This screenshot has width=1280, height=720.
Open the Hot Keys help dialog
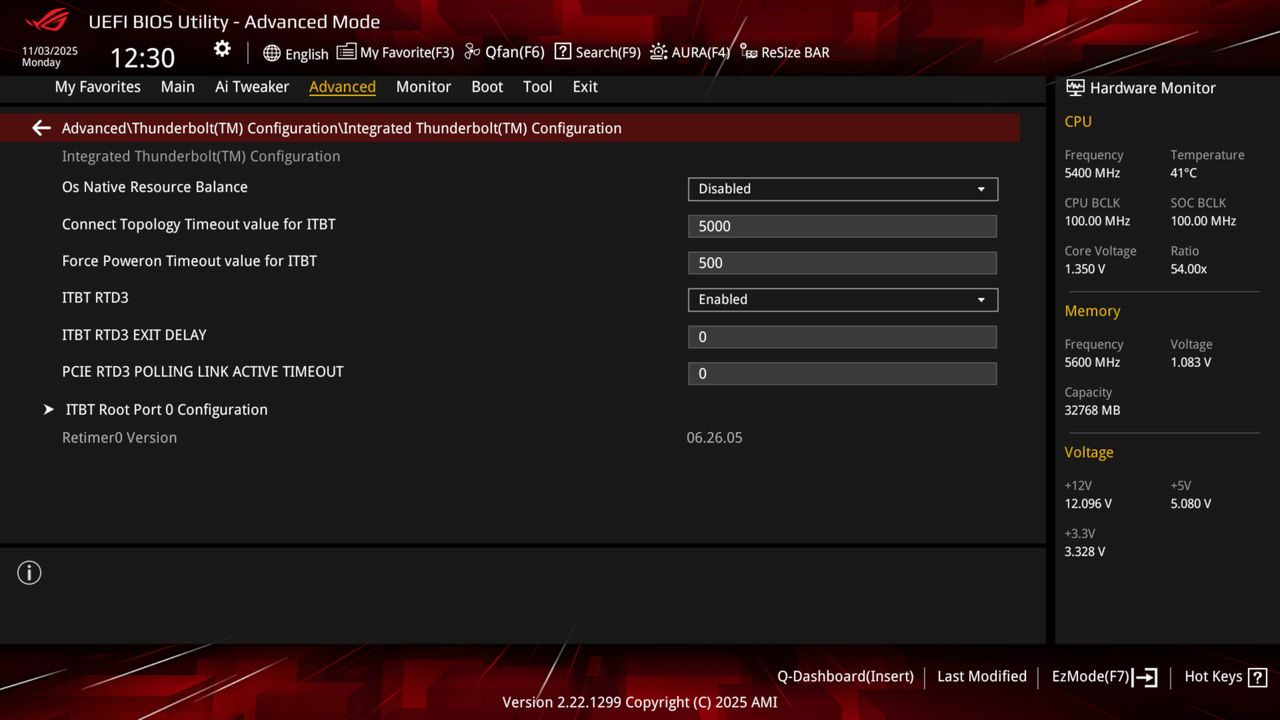click(x=1224, y=676)
